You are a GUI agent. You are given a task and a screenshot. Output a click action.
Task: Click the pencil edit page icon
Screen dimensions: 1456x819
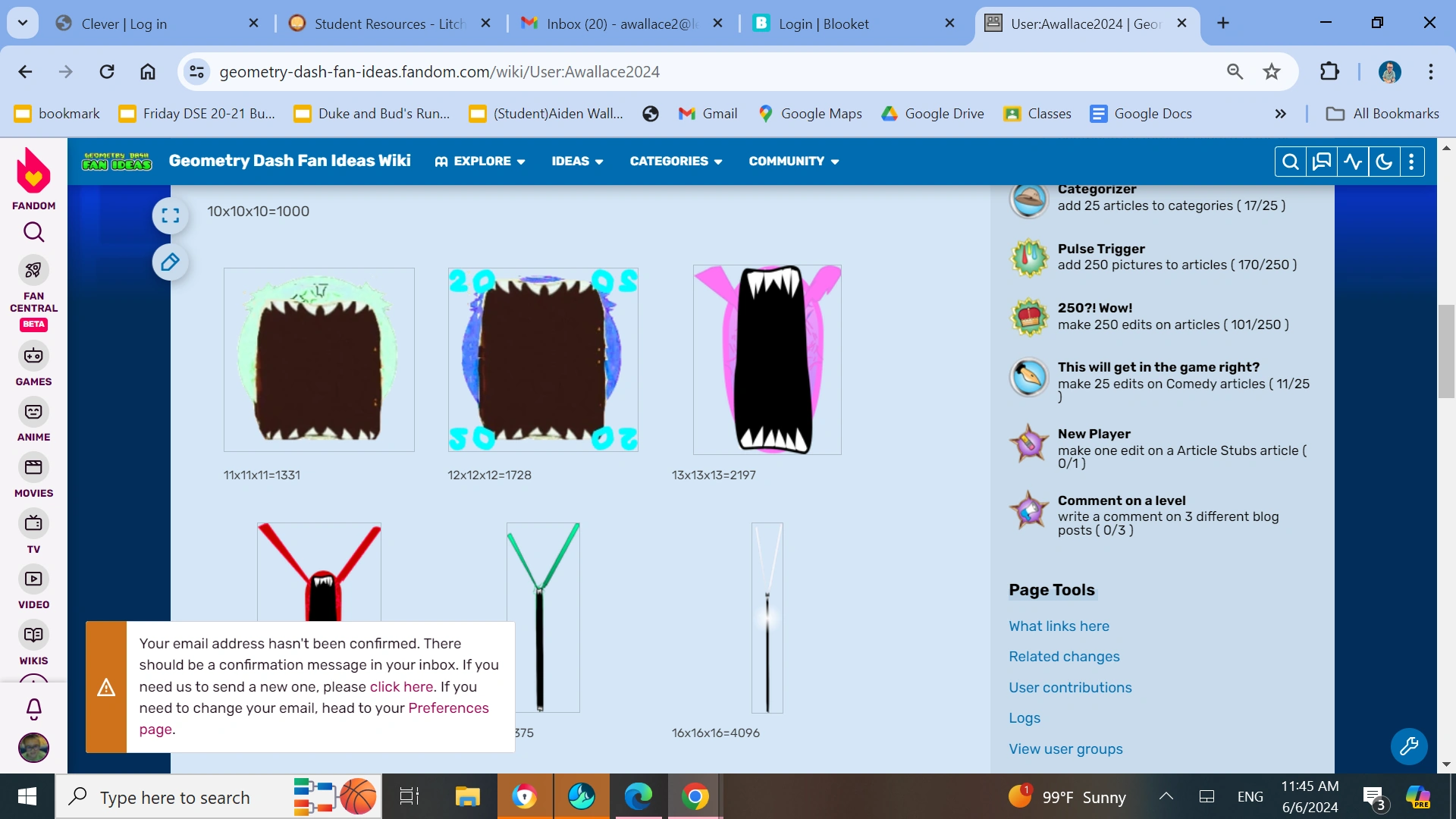[171, 262]
